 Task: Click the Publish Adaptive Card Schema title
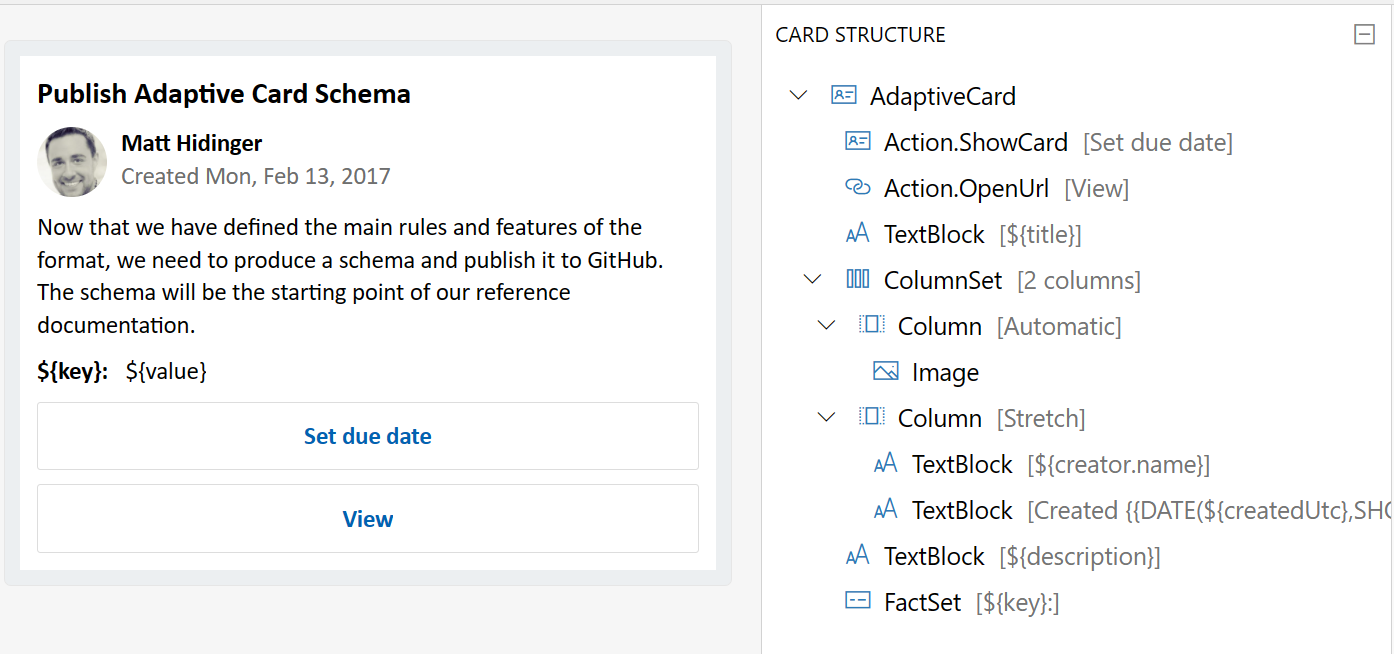point(223,94)
